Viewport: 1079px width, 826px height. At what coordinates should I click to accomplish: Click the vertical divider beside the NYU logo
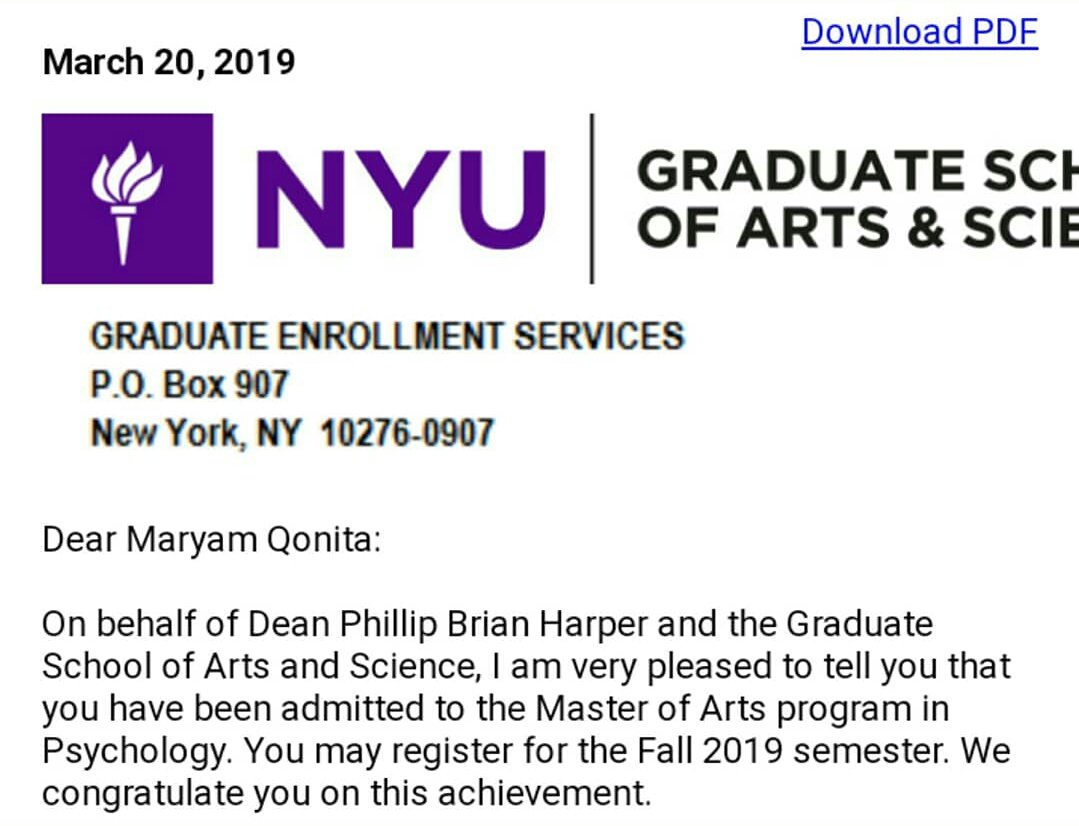(591, 199)
